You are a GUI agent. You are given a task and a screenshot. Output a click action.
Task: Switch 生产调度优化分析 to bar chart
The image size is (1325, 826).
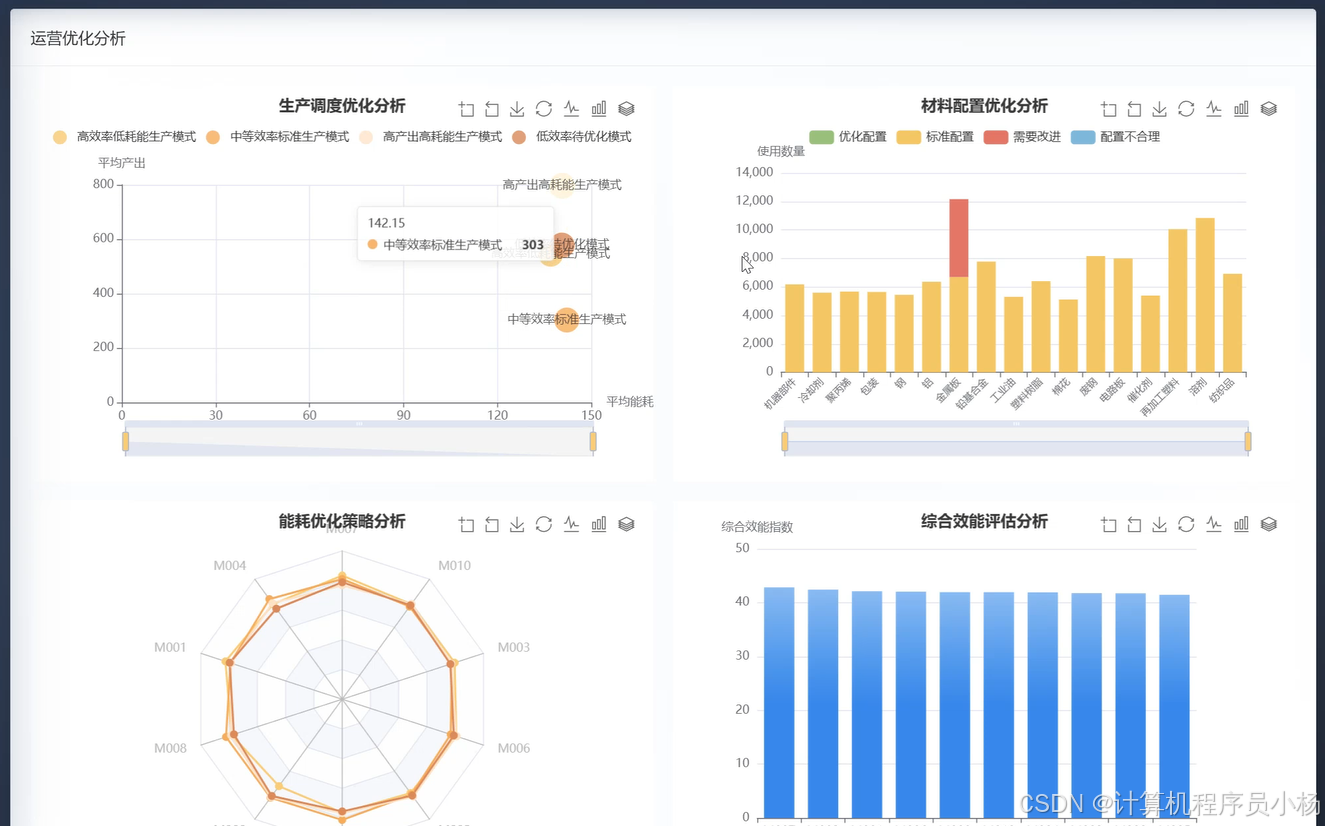click(598, 109)
